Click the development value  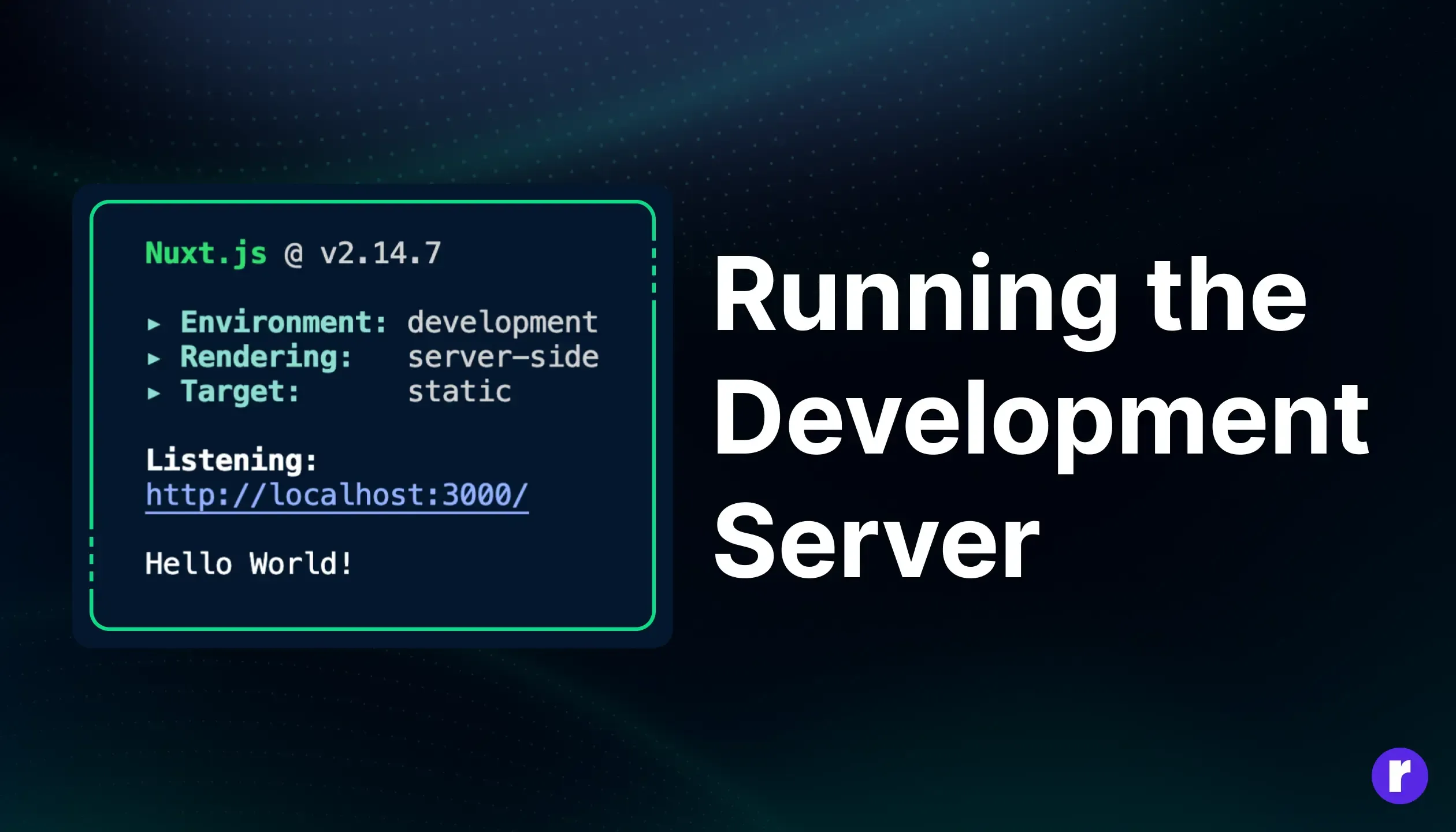503,322
